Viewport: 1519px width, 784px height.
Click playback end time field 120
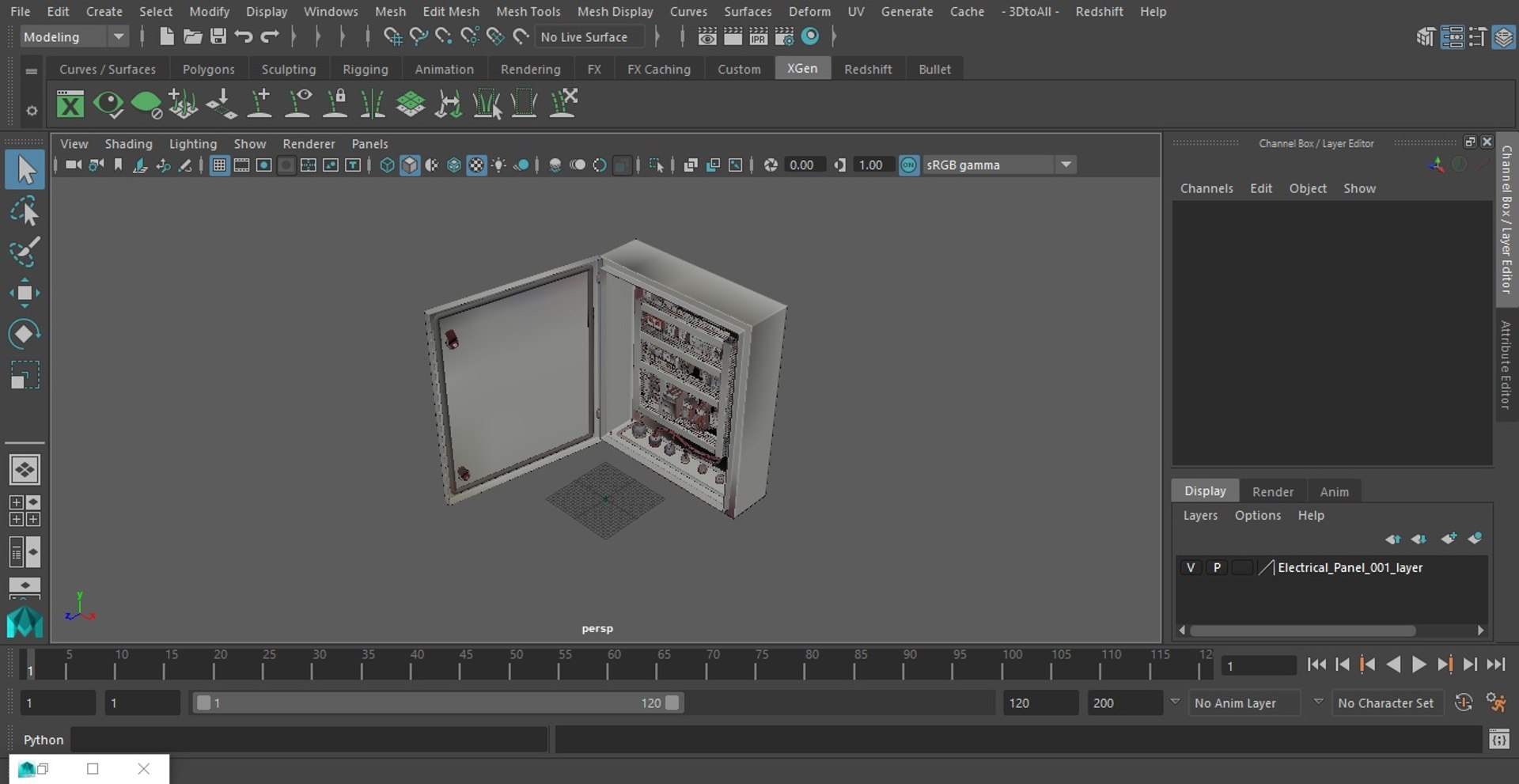[1040, 703]
